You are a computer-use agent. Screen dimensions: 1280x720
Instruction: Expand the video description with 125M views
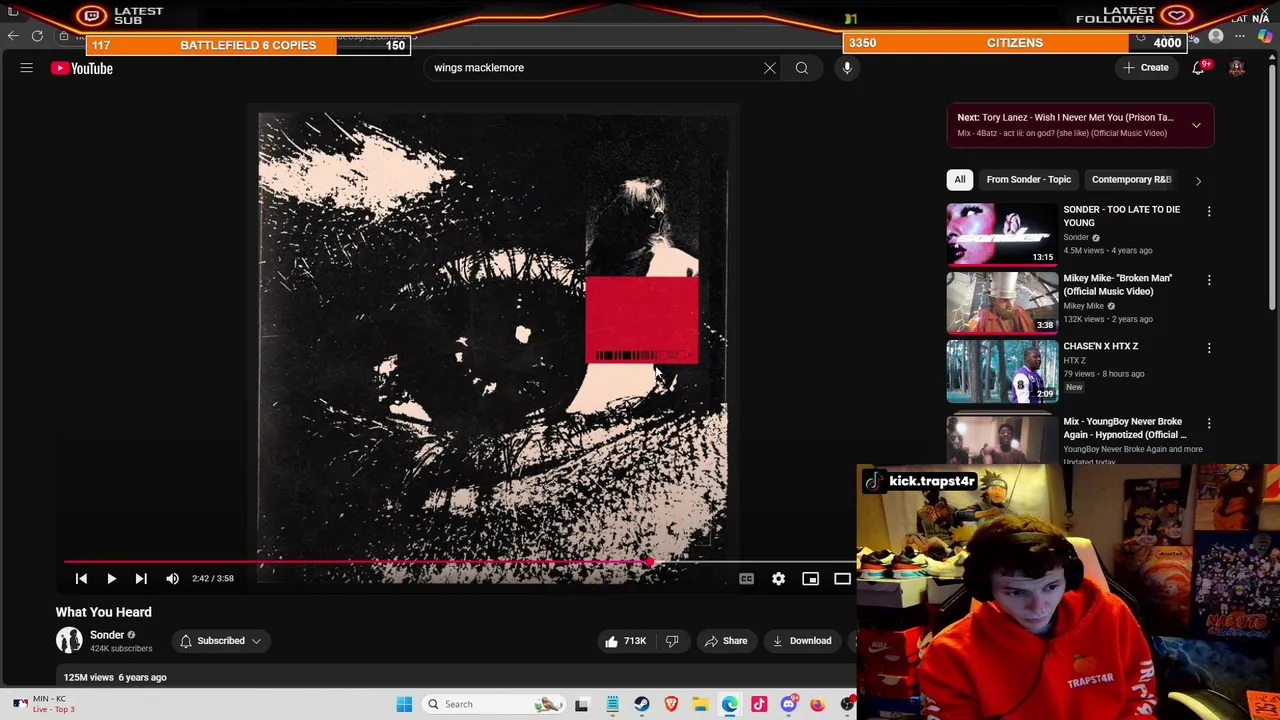pos(115,677)
